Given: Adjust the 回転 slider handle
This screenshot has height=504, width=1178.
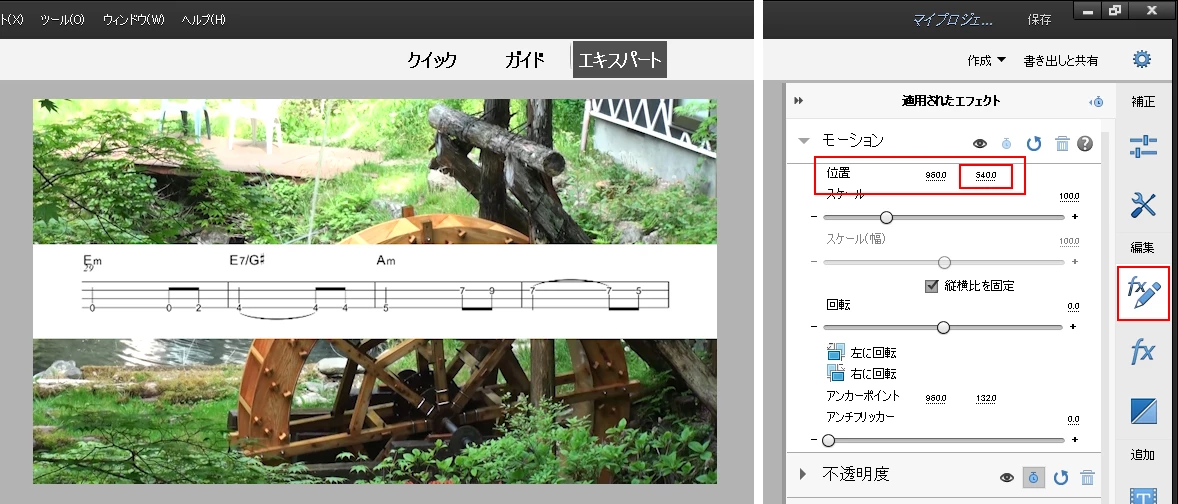Looking at the screenshot, I should pyautogui.click(x=944, y=327).
